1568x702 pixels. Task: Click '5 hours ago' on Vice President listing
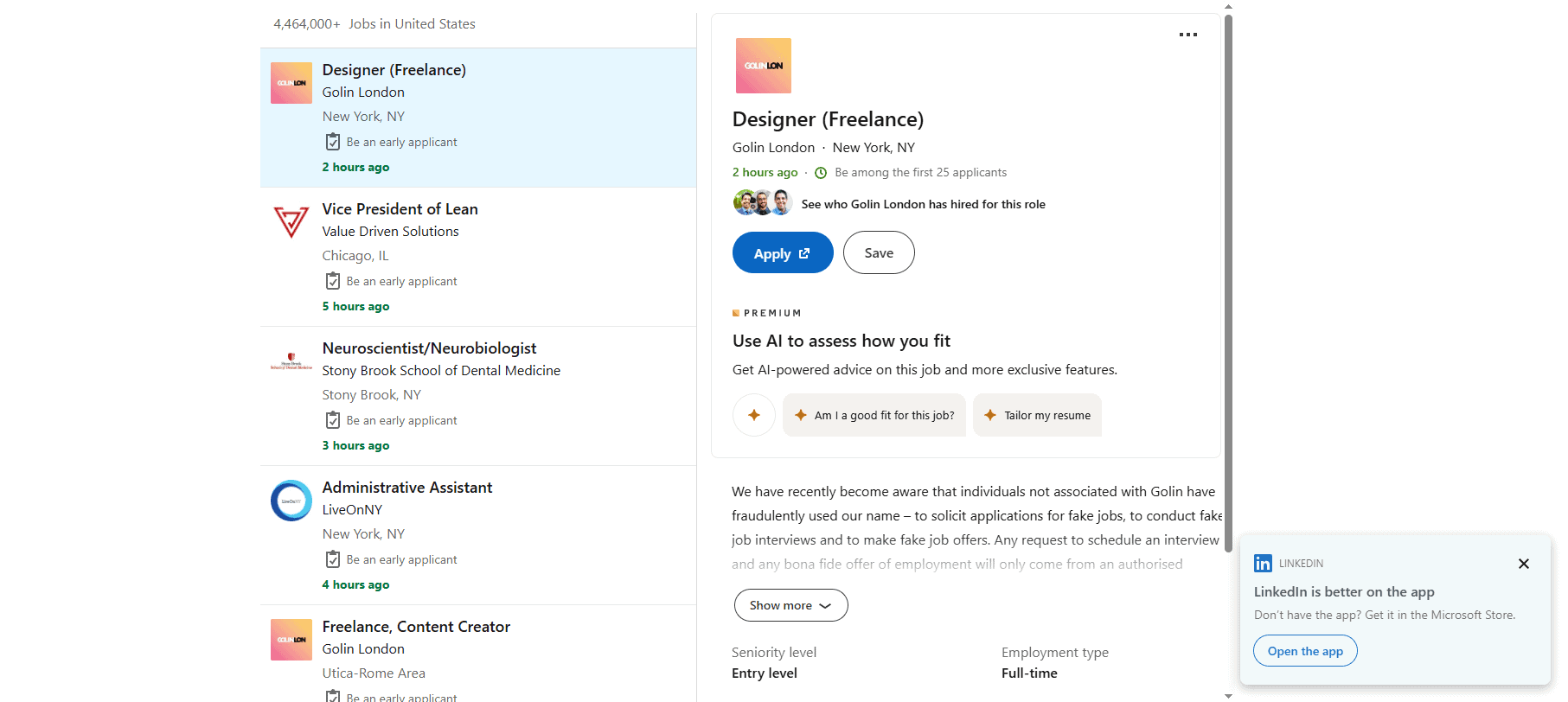355,307
